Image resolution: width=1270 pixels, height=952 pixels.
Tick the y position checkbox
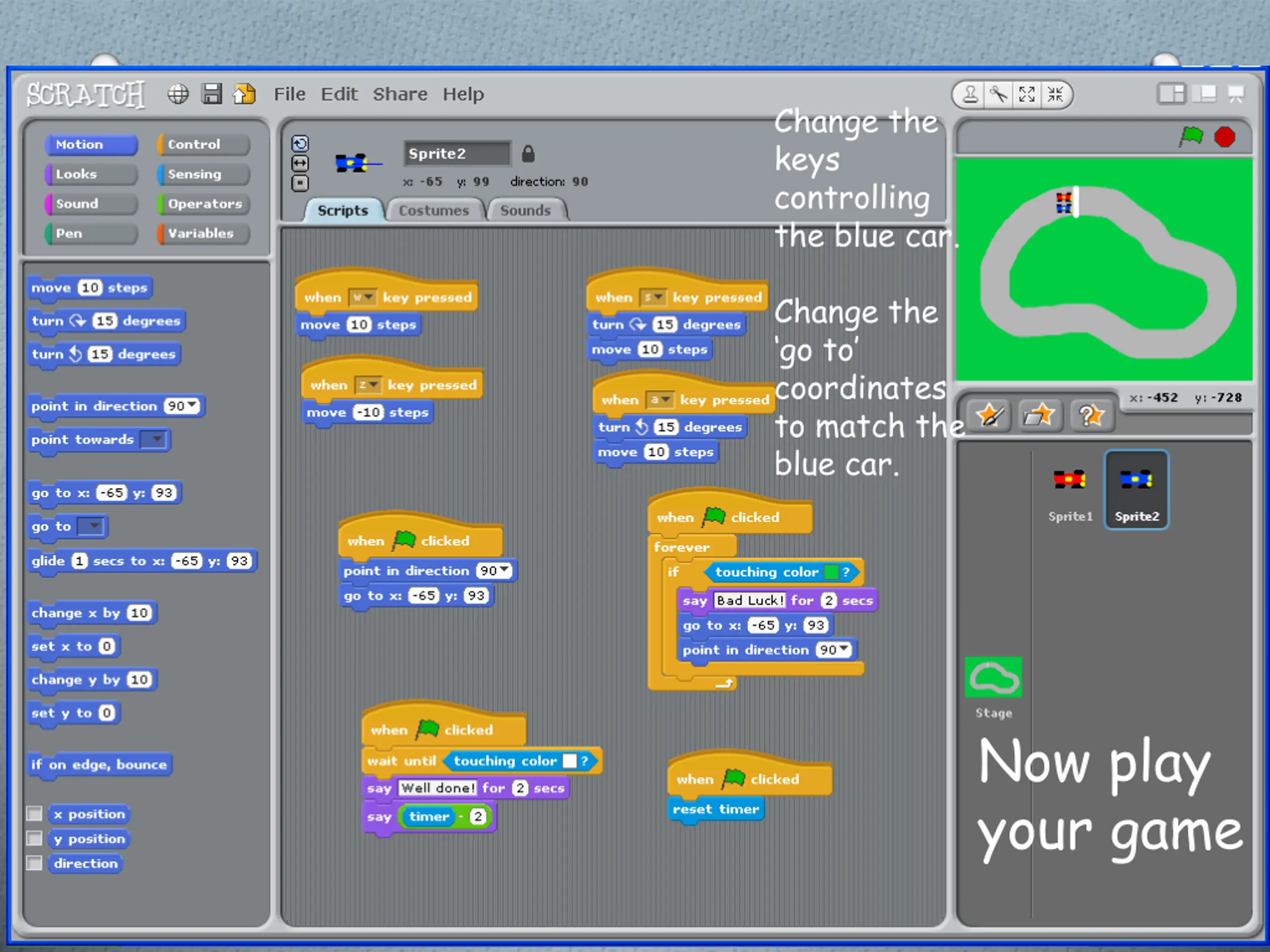pyautogui.click(x=34, y=838)
